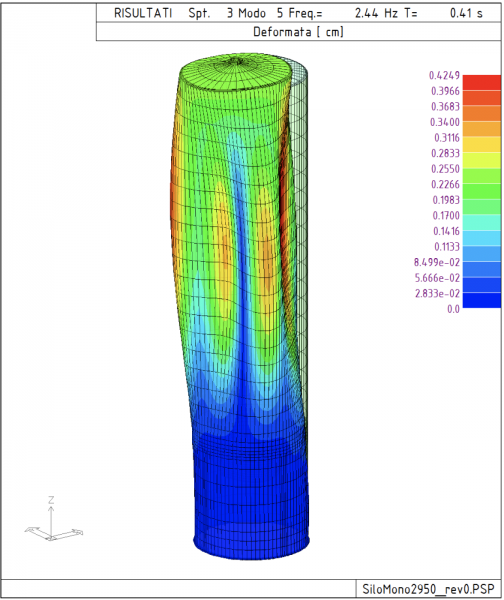The image size is (504, 600).
Task: Click the legend value 5.666e-02
Action: tap(437, 278)
